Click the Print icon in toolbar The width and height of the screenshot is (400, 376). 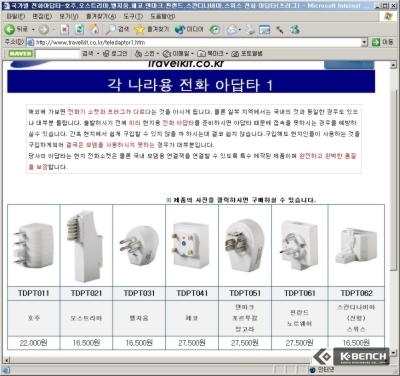pos(250,30)
